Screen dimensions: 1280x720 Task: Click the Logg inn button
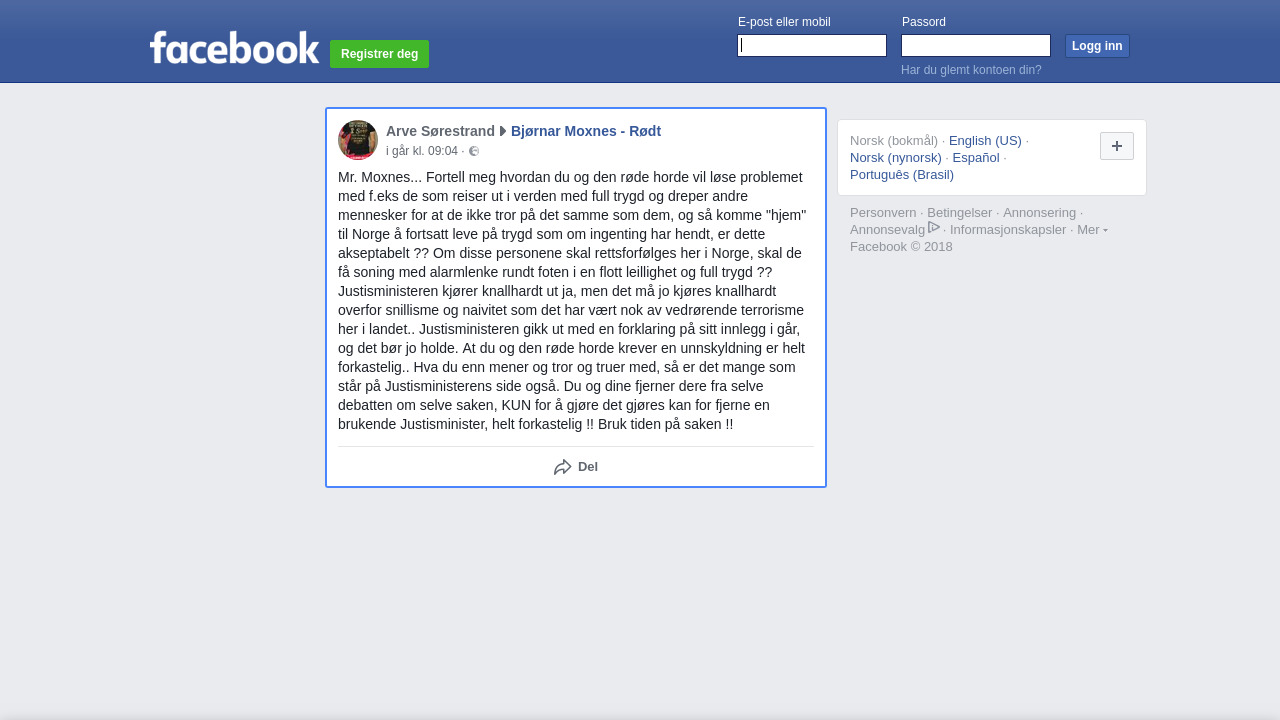coord(1097,46)
